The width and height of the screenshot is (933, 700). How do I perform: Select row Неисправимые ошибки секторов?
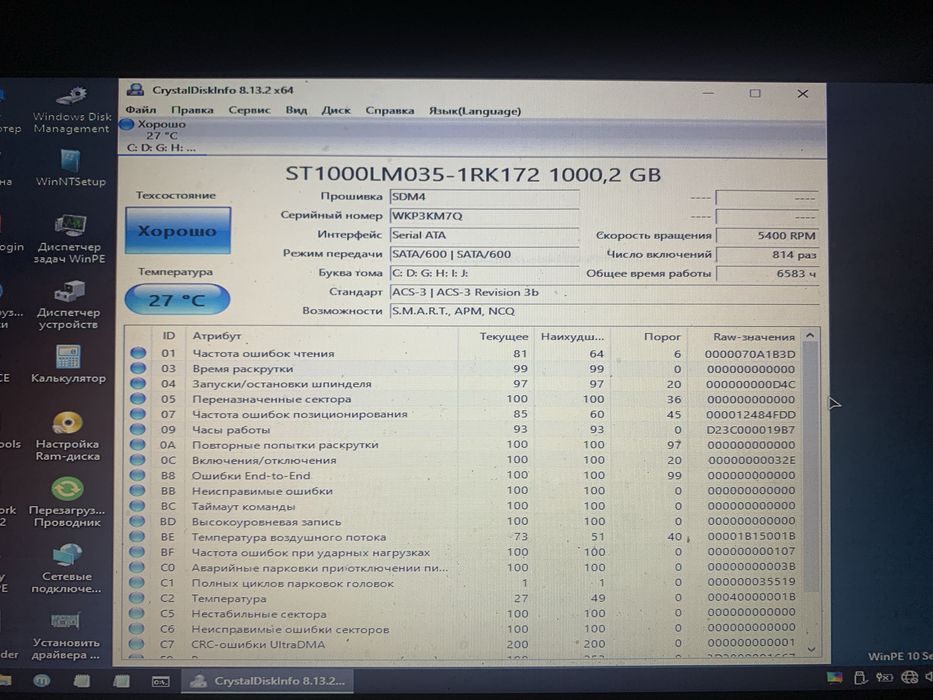(x=464, y=629)
